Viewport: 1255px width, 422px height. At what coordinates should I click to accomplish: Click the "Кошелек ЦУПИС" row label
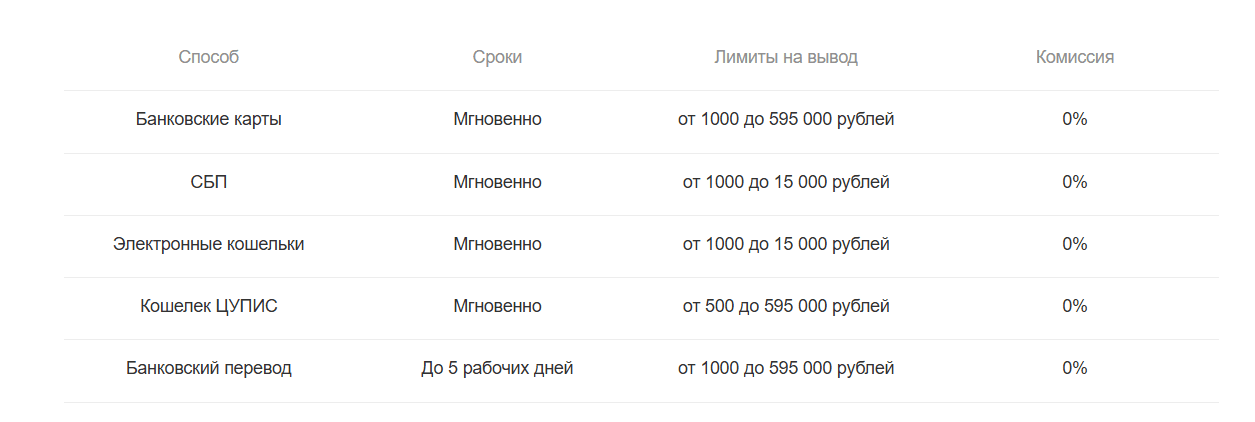click(x=209, y=306)
